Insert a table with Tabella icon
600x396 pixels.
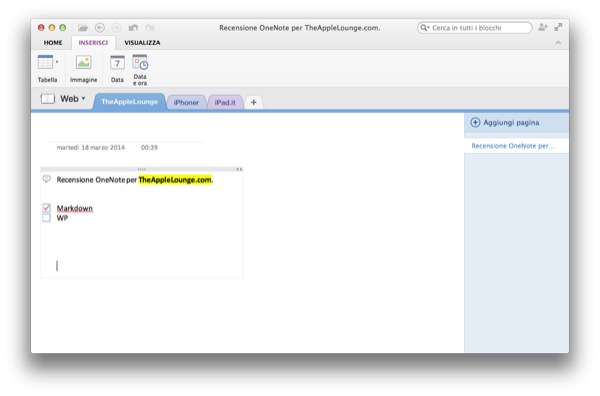tap(45, 62)
